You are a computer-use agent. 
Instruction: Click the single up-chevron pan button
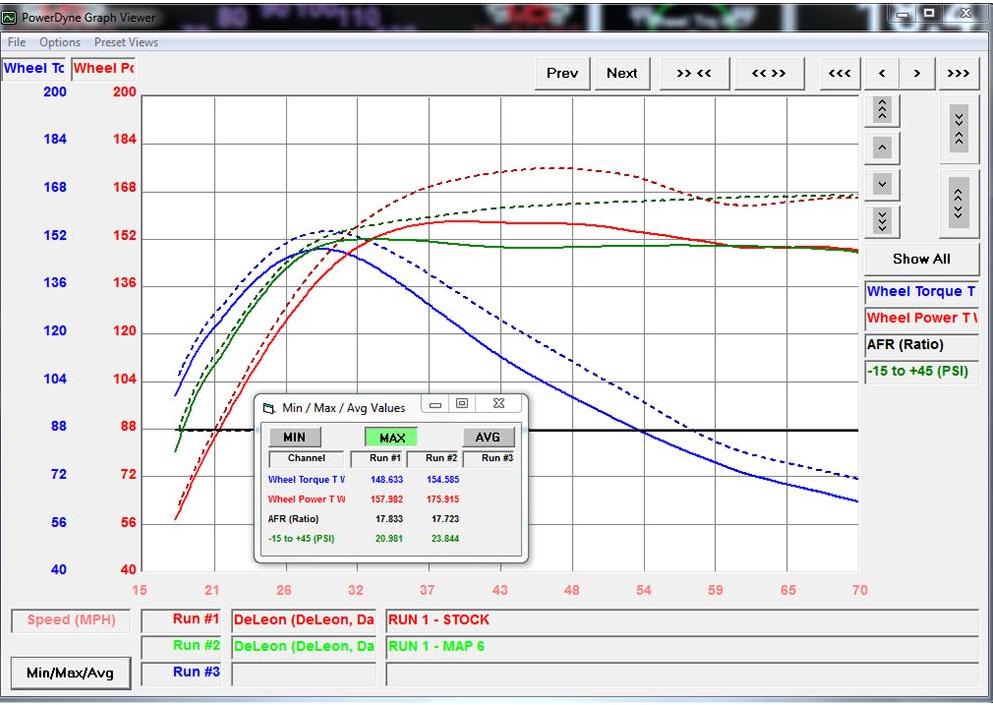882,148
